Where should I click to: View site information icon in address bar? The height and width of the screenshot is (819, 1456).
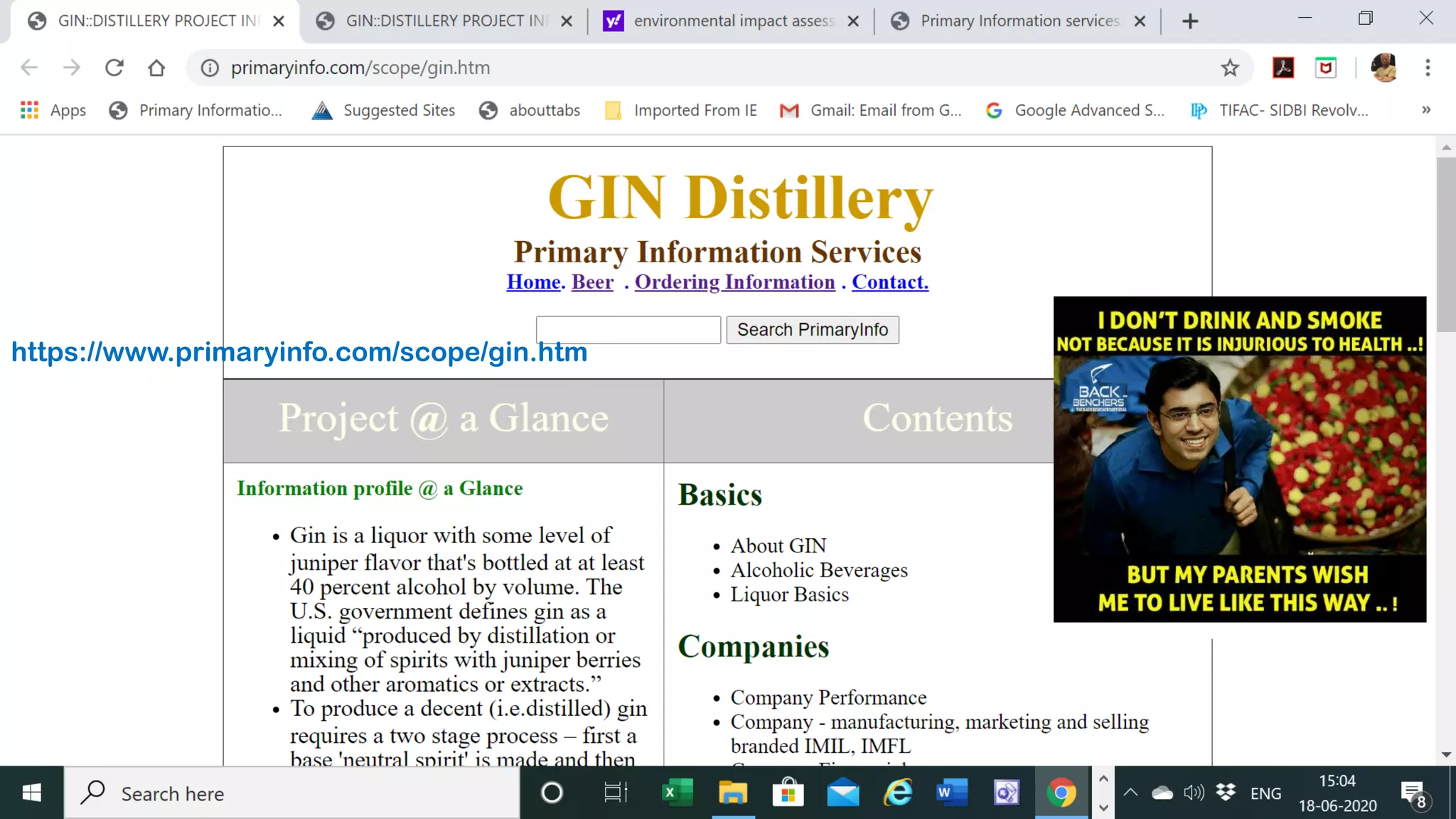[x=210, y=68]
